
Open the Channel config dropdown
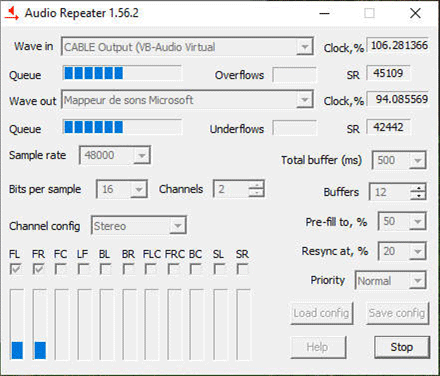[x=178, y=226]
